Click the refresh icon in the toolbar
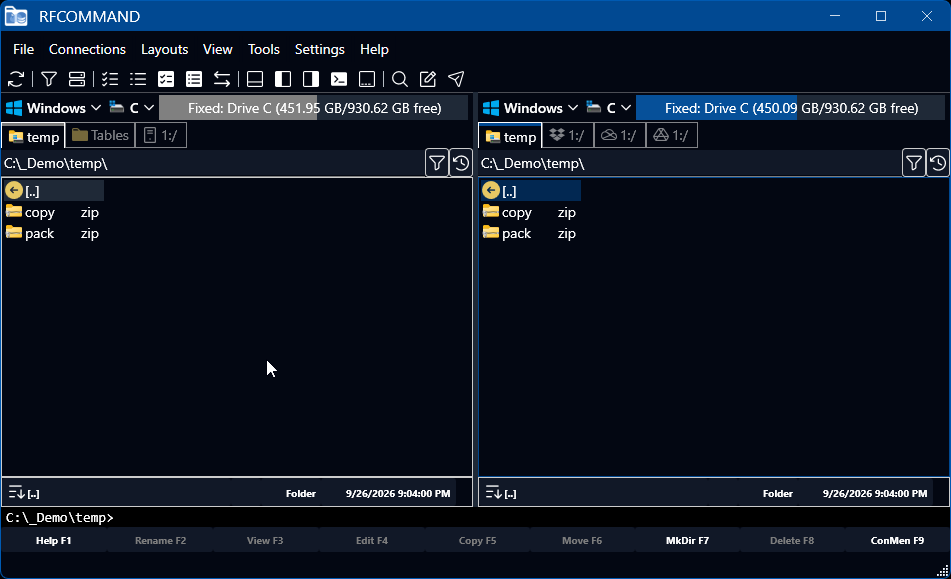951x579 pixels. [16, 79]
